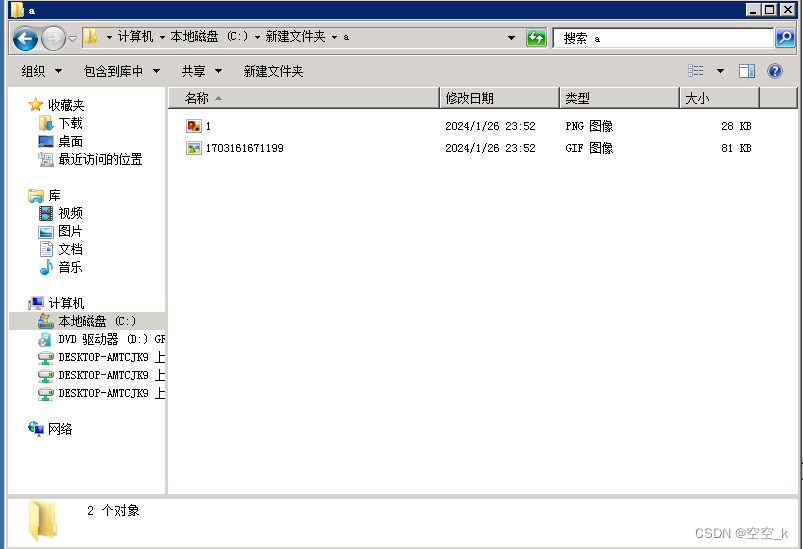Click the 库 libraries icon

click(x=36, y=196)
